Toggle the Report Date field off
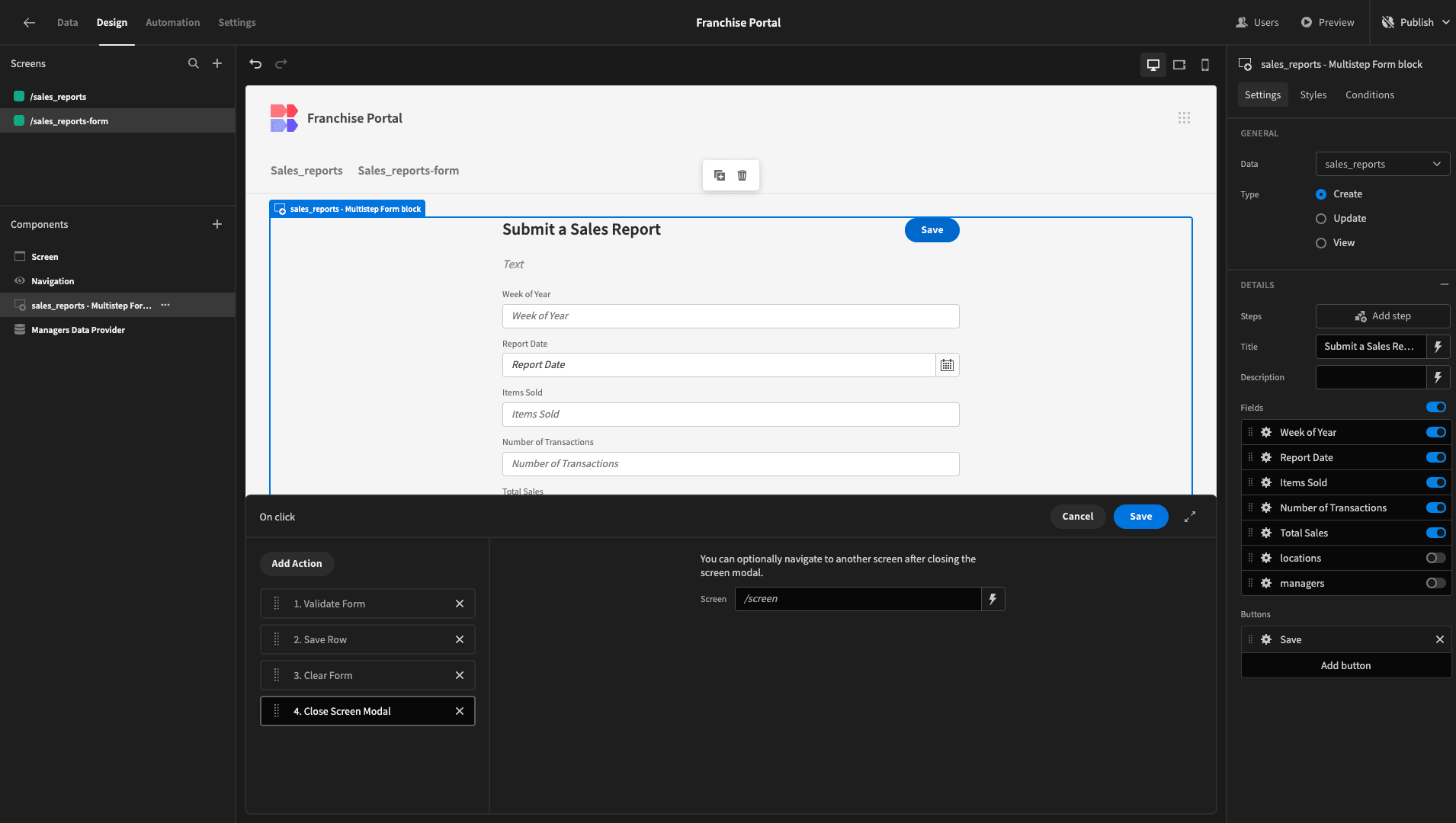Viewport: 1456px width, 823px height. click(1436, 458)
